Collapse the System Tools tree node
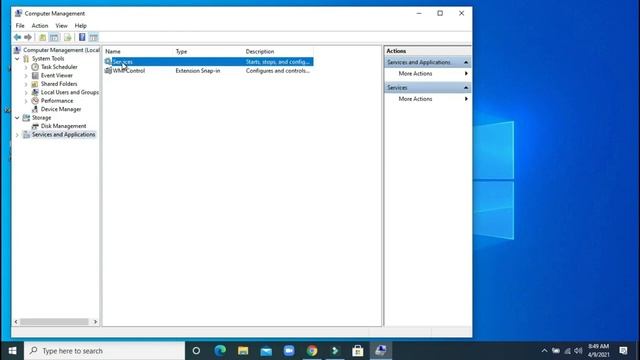The height and width of the screenshot is (360, 640). [17, 59]
